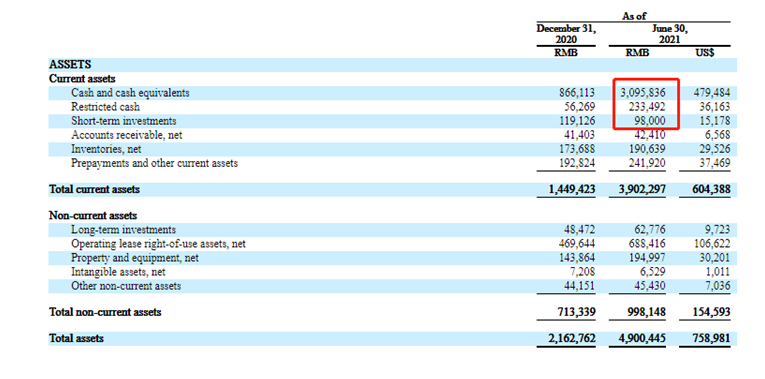Click the Intangible assets, net label
This screenshot has width=765, height=379.
[x=119, y=272]
